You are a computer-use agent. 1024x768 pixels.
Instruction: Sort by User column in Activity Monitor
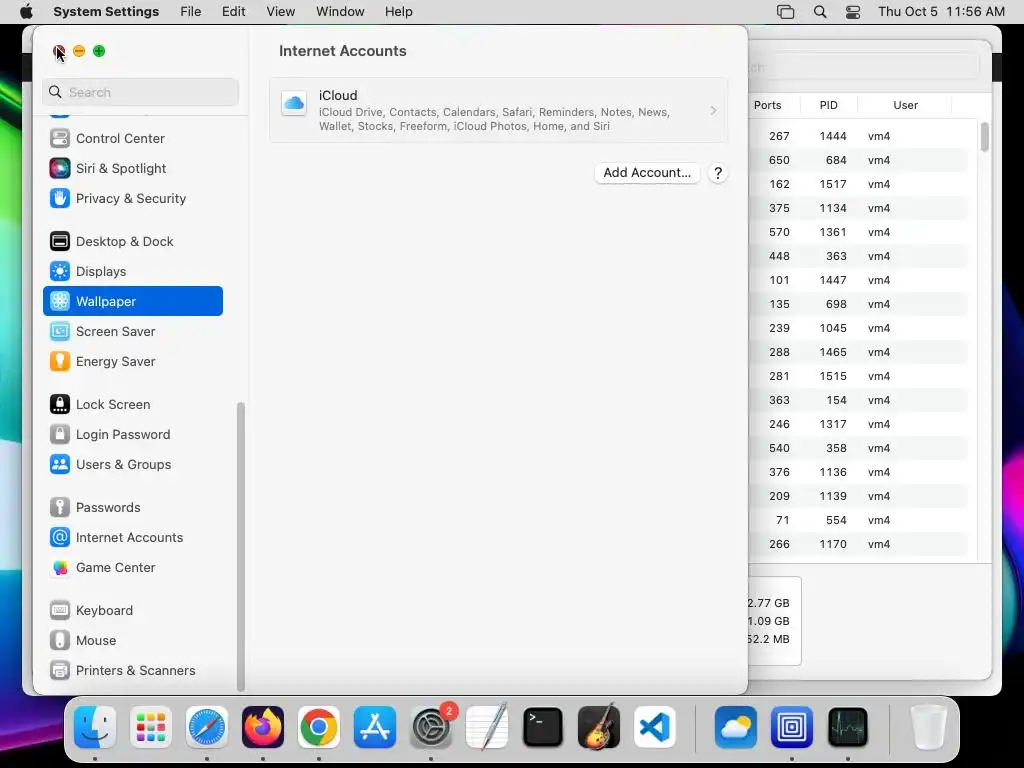click(905, 105)
